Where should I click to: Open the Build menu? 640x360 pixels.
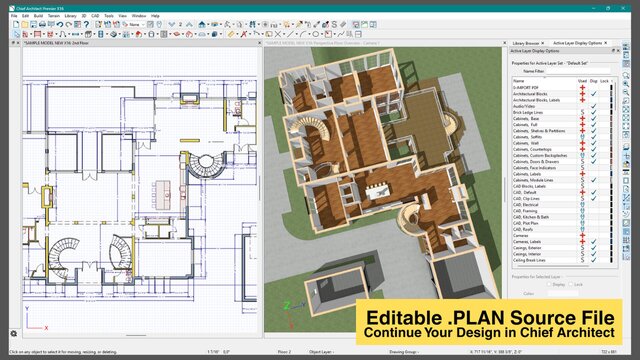coord(38,16)
